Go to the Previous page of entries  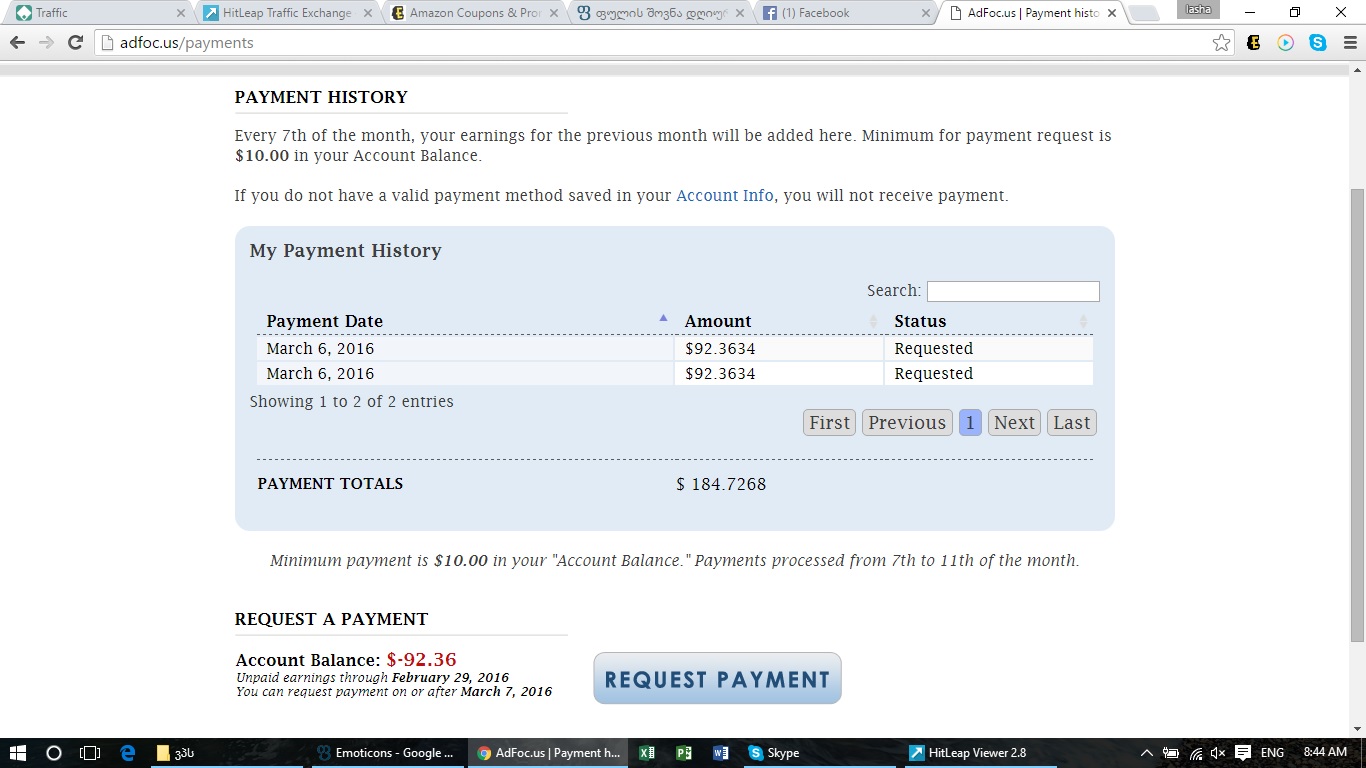coord(907,423)
